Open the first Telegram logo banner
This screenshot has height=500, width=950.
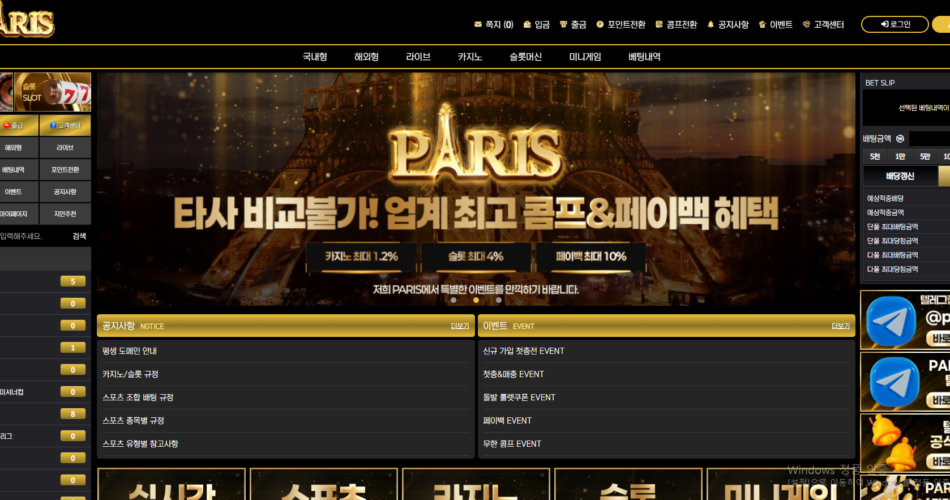892,322
